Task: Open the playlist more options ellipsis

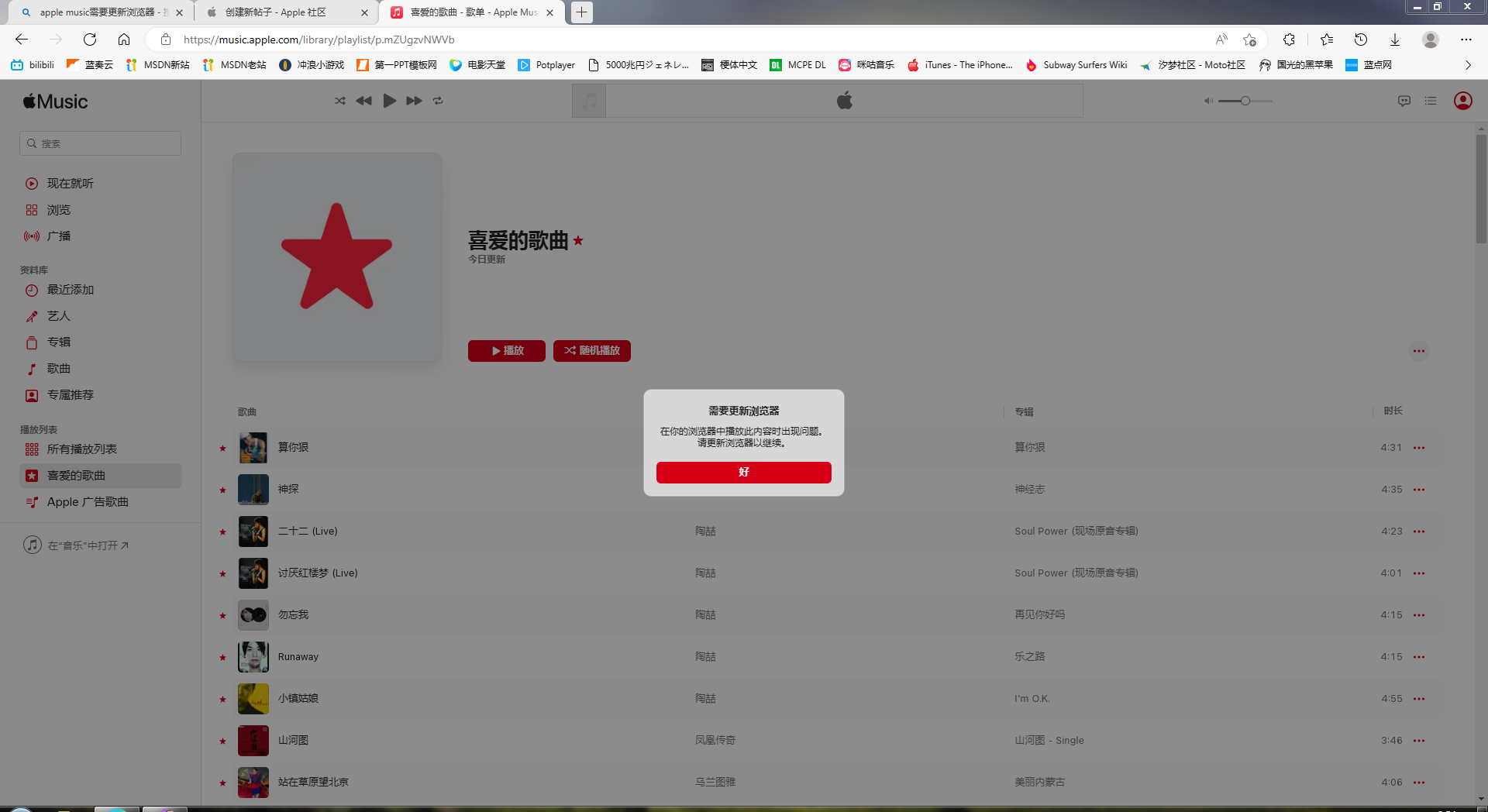Action: pyautogui.click(x=1419, y=351)
